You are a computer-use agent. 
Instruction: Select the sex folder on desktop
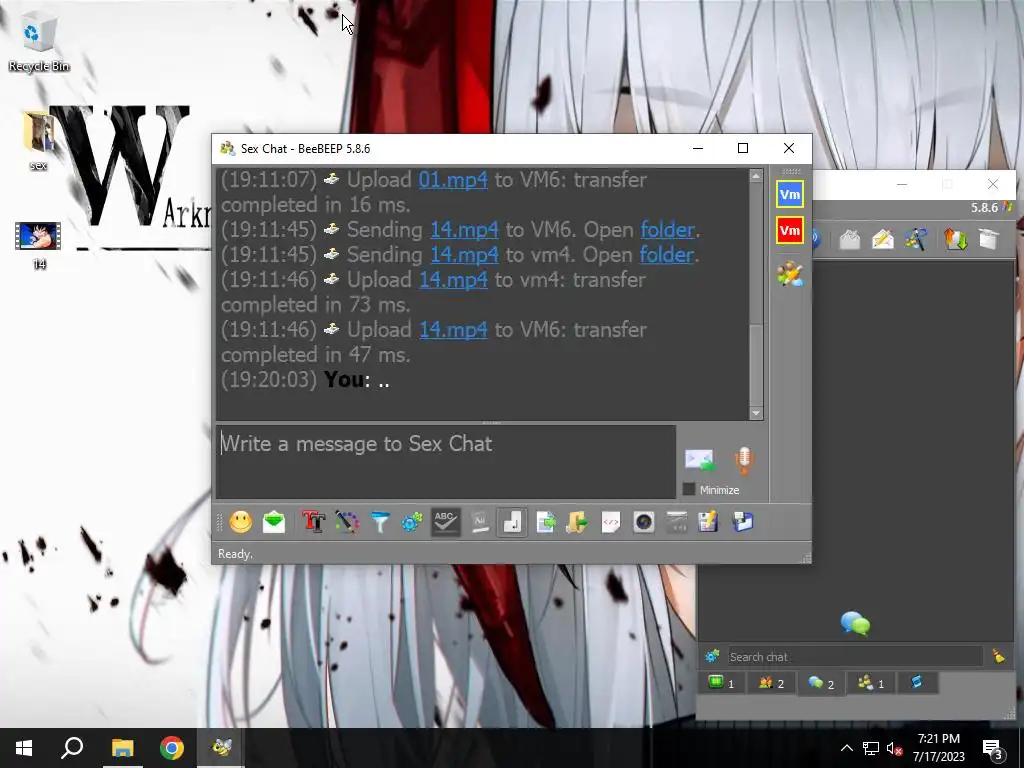click(39, 141)
